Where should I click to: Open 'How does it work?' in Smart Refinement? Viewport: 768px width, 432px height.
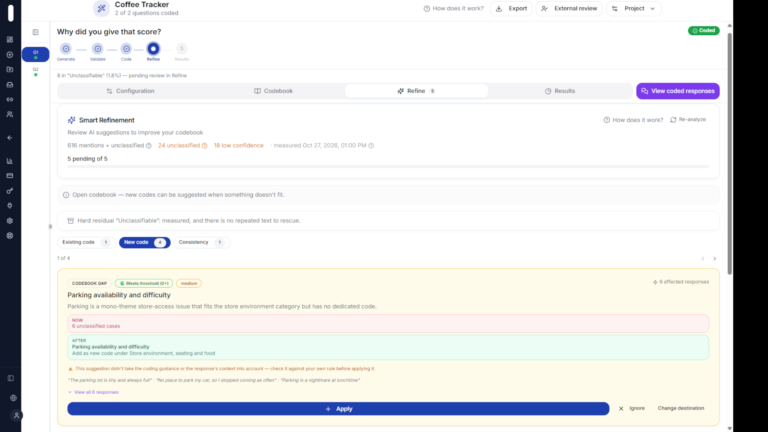(x=633, y=120)
